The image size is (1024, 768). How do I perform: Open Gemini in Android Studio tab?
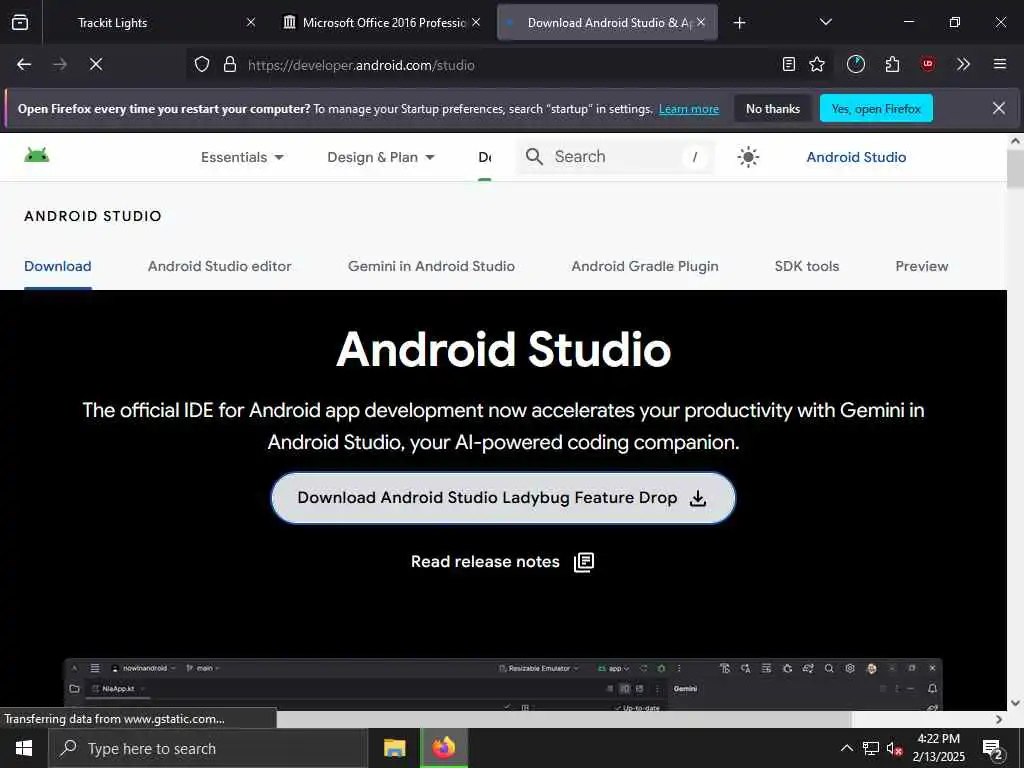click(431, 266)
